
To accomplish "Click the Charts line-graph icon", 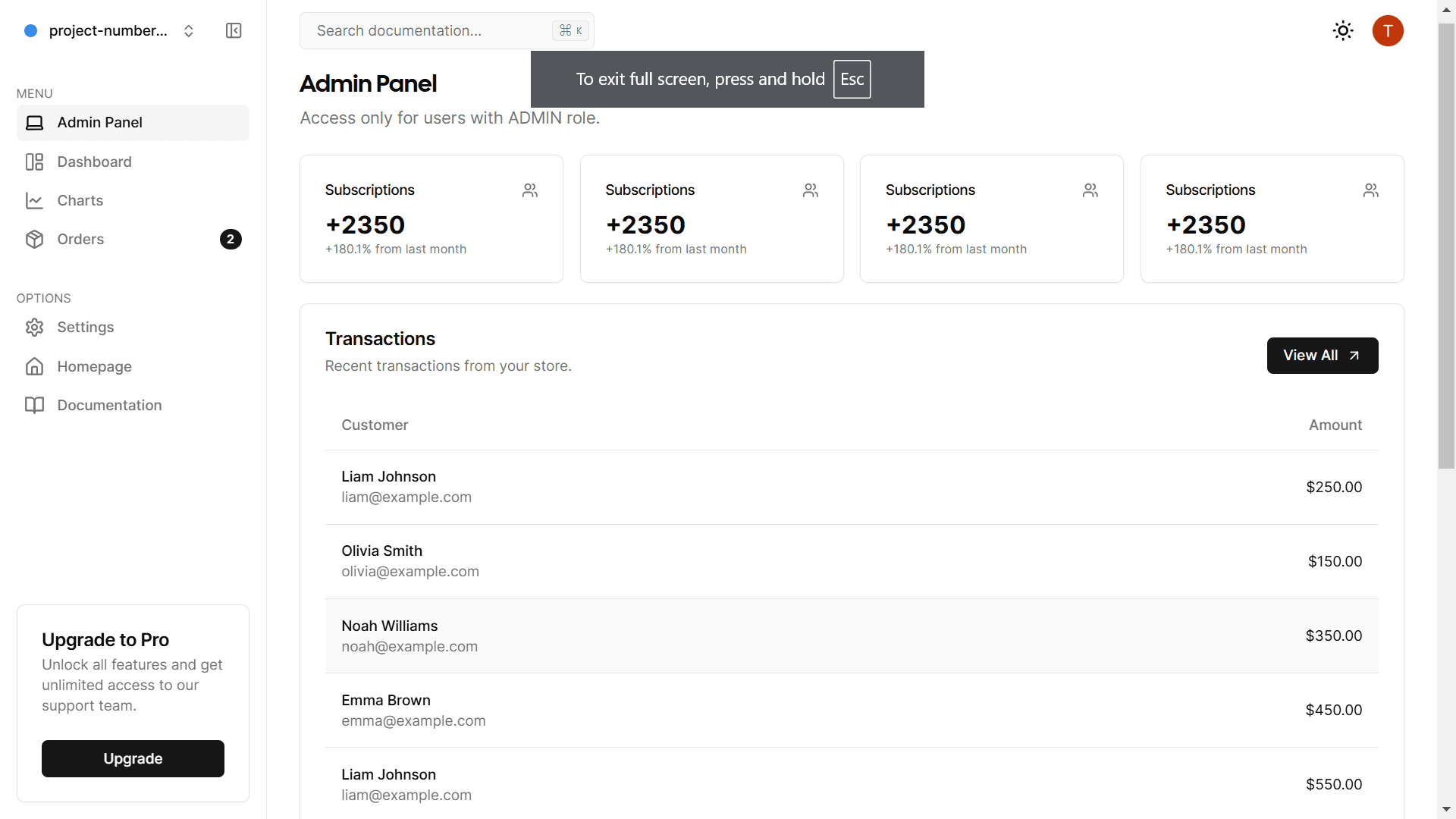I will coord(34,200).
